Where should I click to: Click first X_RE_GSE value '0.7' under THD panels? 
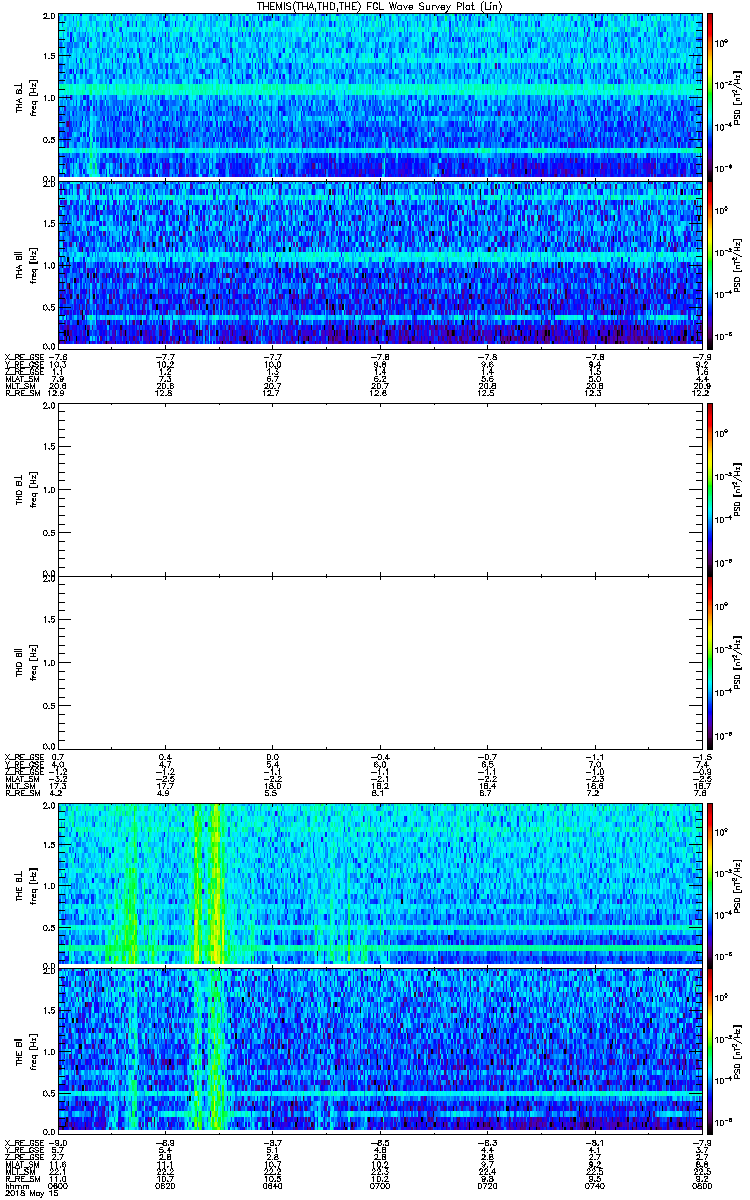tap(58, 757)
